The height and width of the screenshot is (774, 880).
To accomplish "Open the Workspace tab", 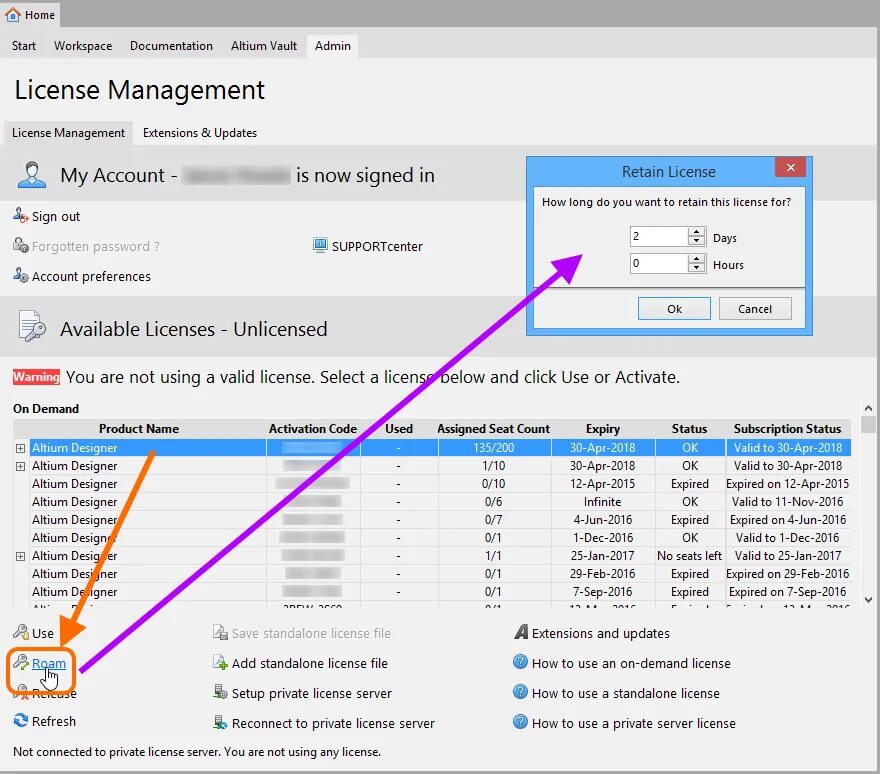I will [83, 46].
